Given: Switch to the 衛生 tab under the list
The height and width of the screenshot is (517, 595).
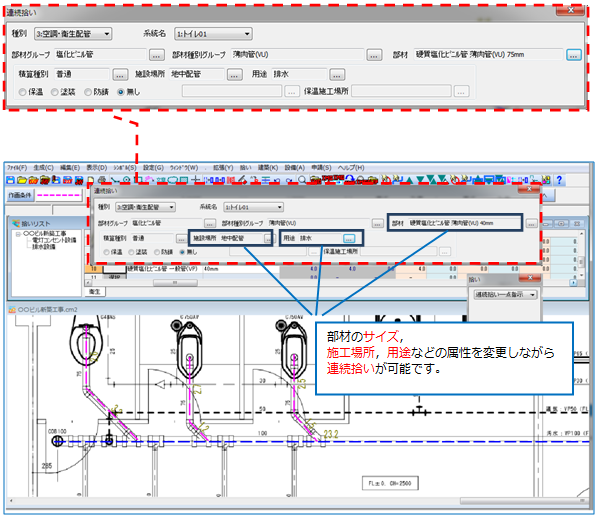Looking at the screenshot, I should pyautogui.click(x=94, y=292).
